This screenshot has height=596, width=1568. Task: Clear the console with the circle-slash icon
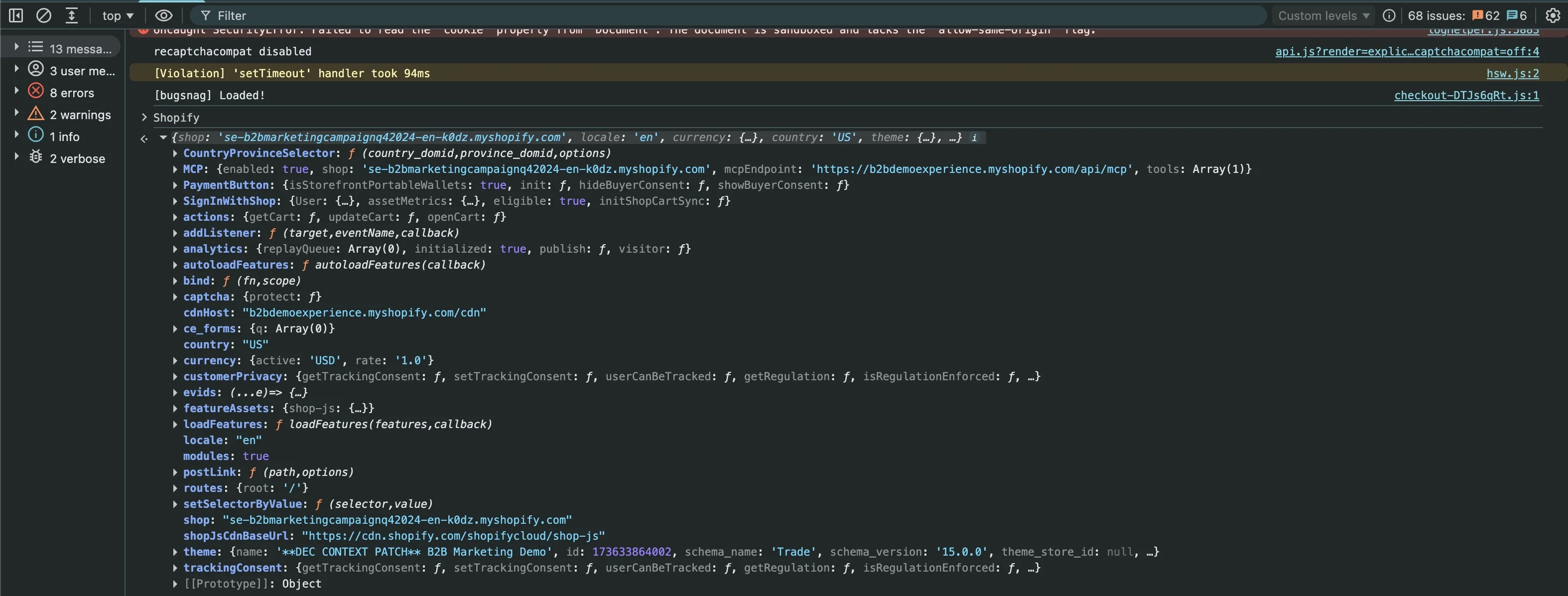(x=44, y=15)
